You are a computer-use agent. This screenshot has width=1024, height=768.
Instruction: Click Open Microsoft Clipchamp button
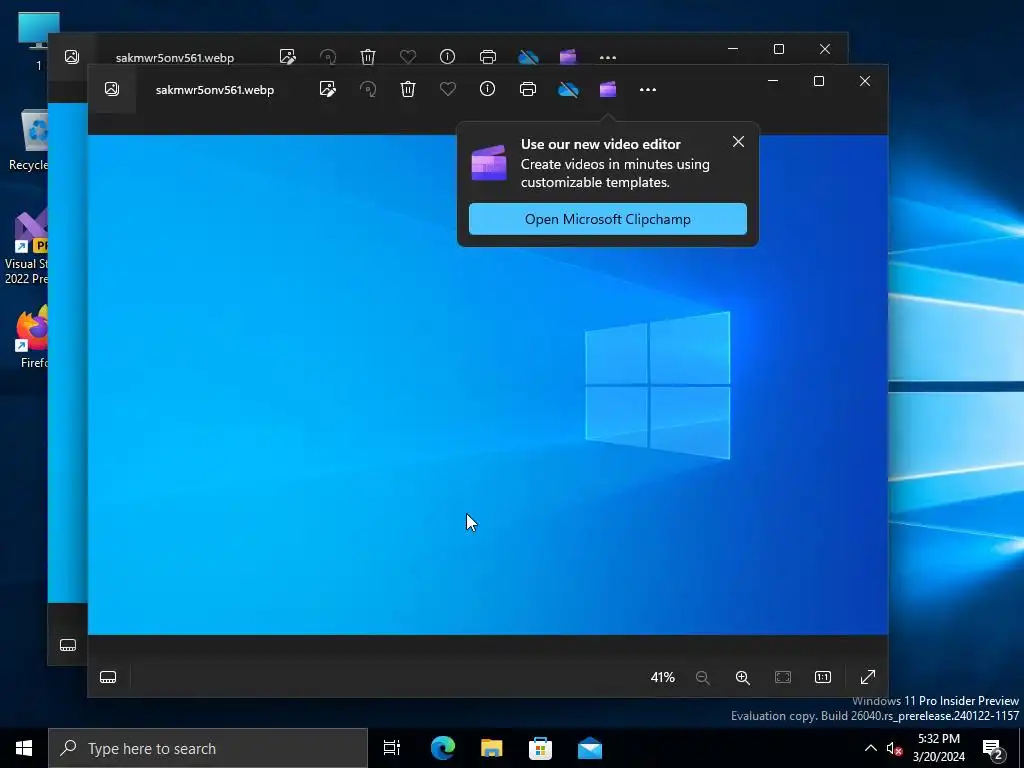608,219
